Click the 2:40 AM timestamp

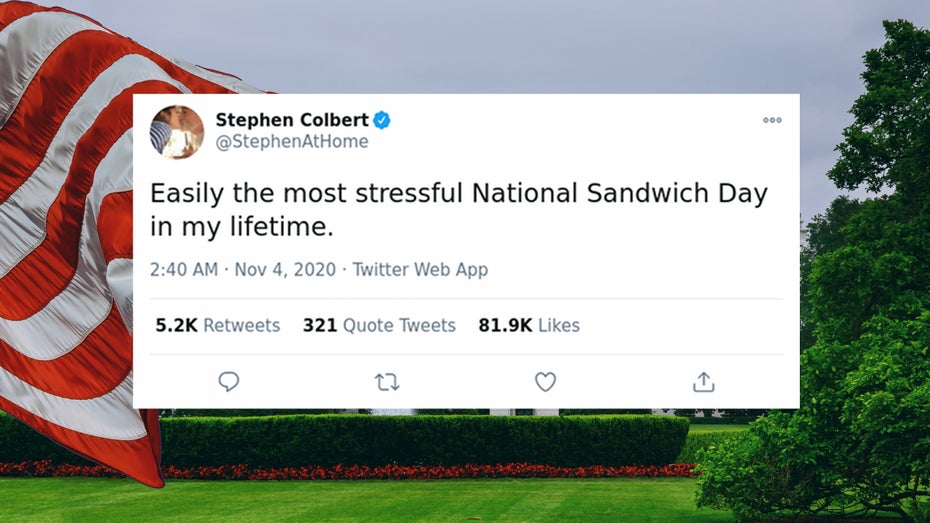point(184,270)
